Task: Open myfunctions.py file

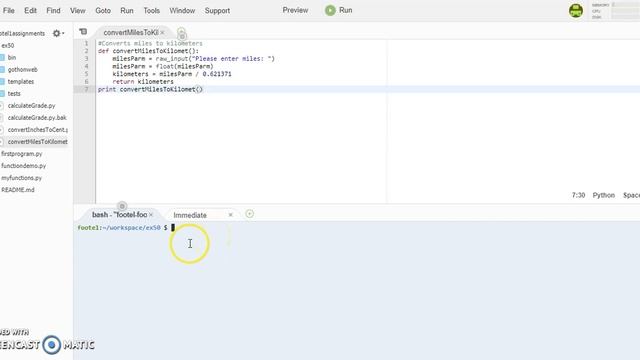Action: (21, 178)
